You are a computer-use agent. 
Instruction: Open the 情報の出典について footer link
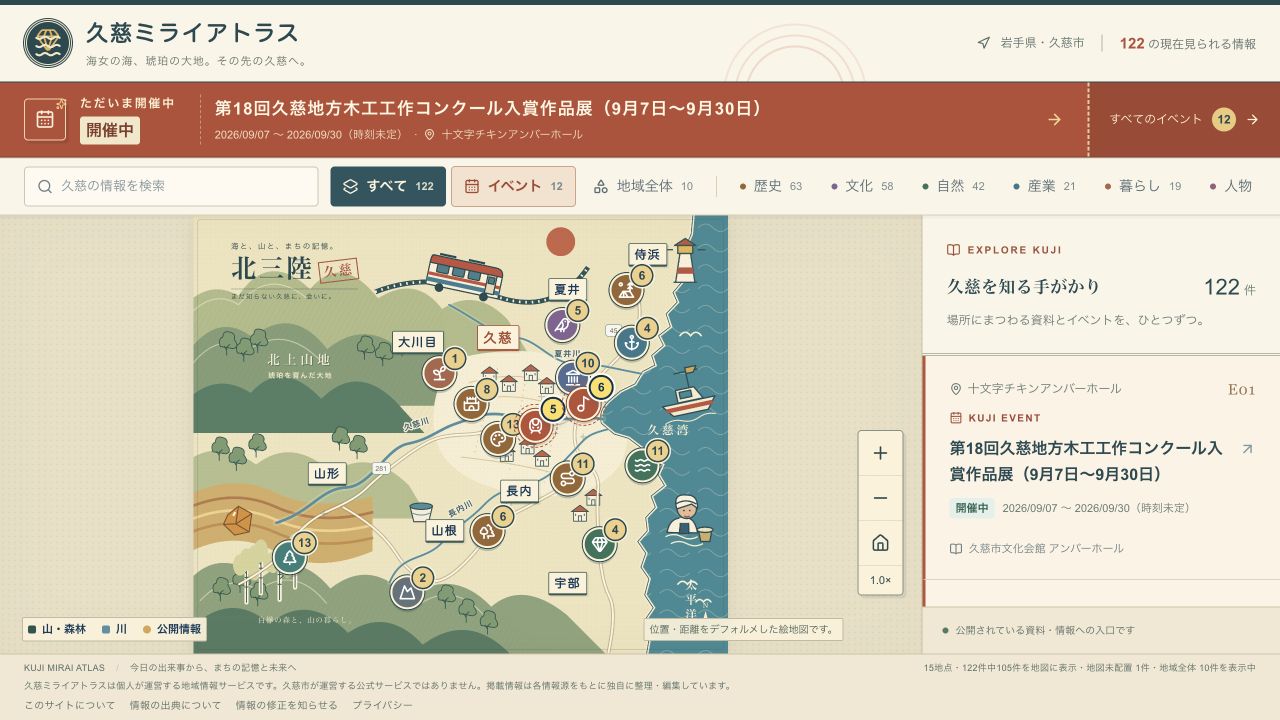(175, 705)
